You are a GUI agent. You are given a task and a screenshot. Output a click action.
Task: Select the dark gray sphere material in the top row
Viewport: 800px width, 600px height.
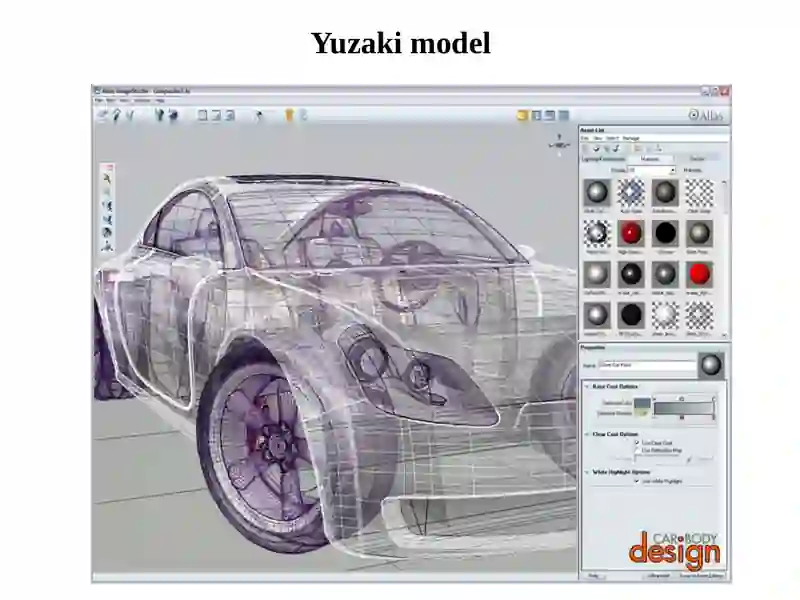pyautogui.click(x=665, y=192)
